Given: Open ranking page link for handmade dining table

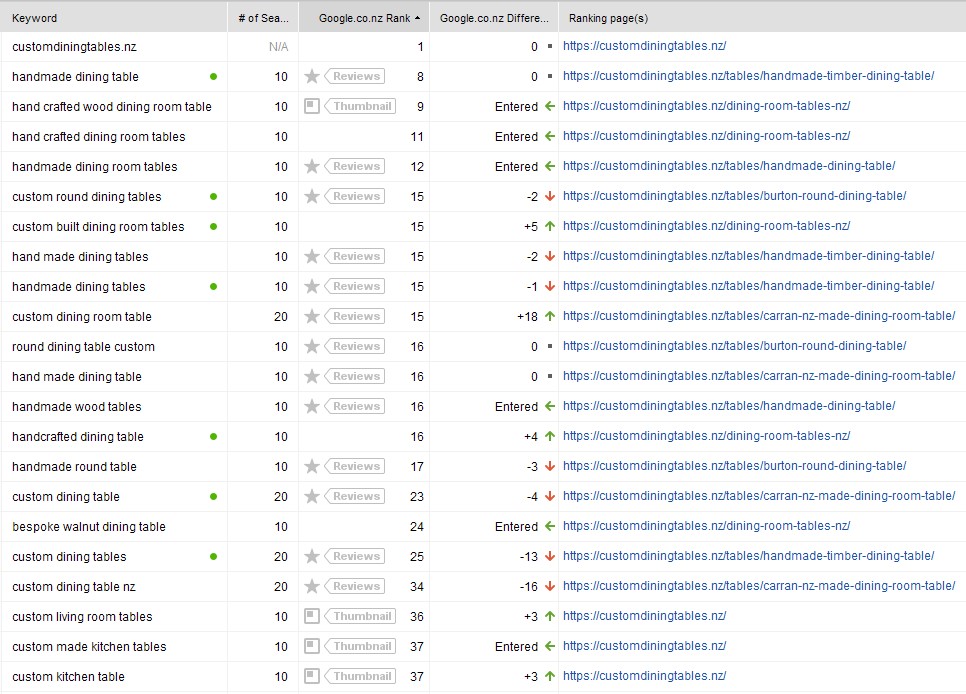Looking at the screenshot, I should (749, 76).
